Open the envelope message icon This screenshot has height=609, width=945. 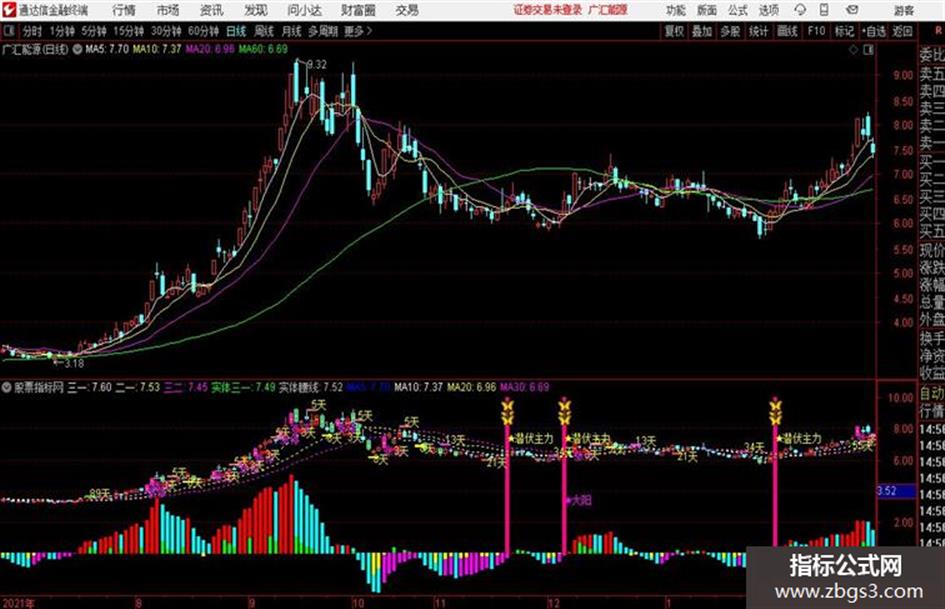point(852,10)
